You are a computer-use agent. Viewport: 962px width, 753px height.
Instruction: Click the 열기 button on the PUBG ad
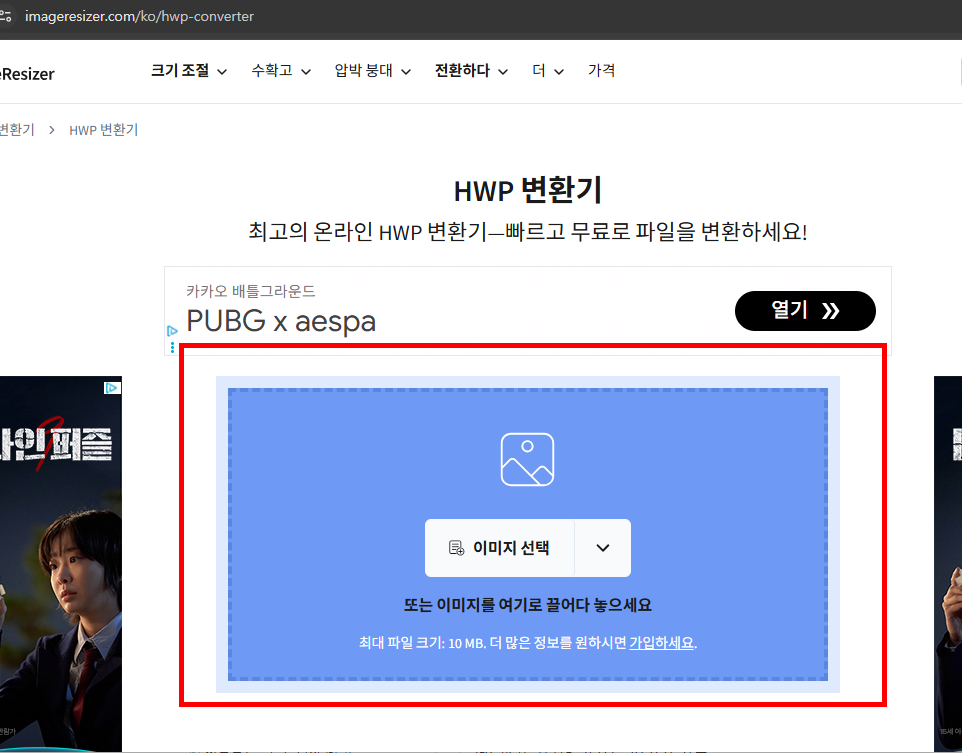[805, 311]
